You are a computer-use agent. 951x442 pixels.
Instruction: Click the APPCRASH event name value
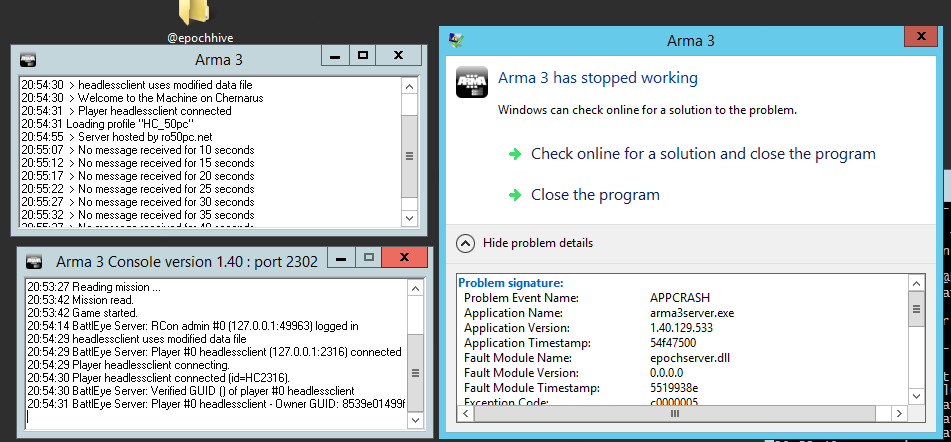coord(679,298)
